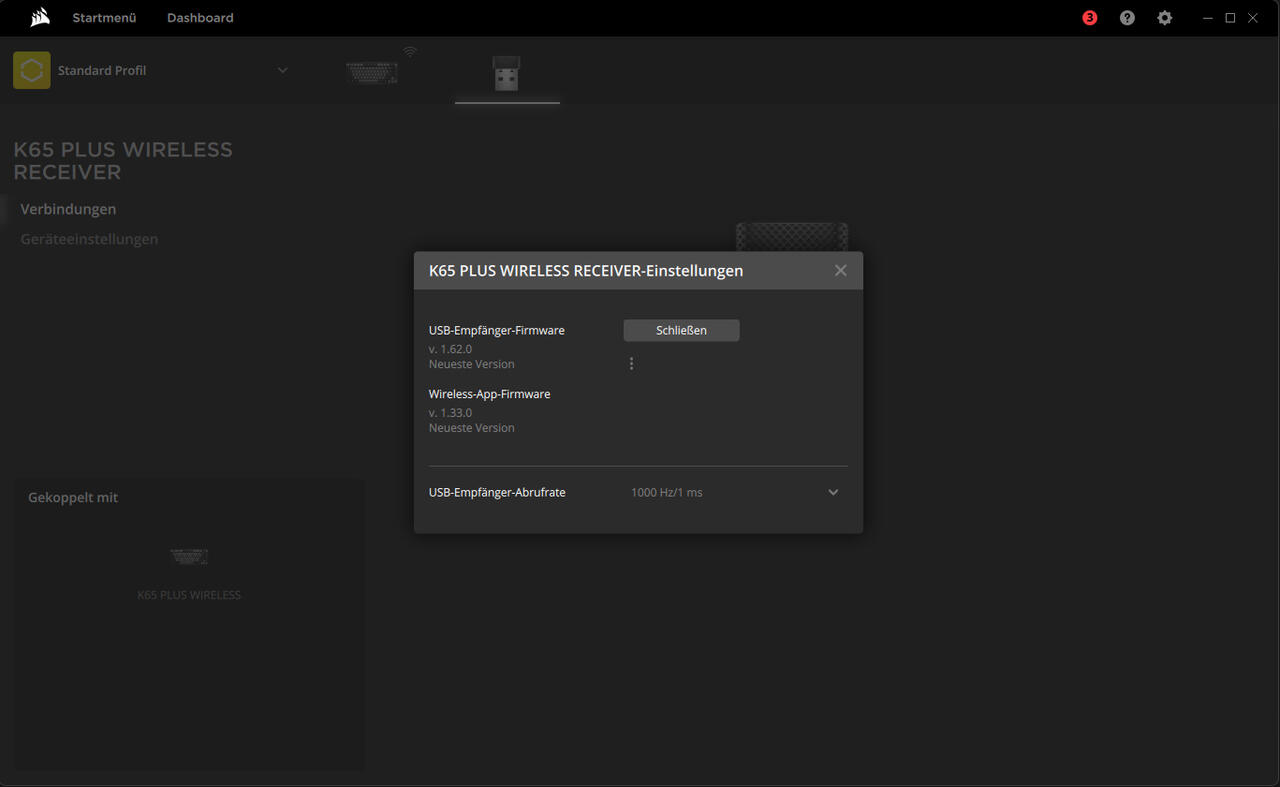Screen dimensions: 1280x787
Task: Open the Startmenü tab
Action: [x=104, y=18]
